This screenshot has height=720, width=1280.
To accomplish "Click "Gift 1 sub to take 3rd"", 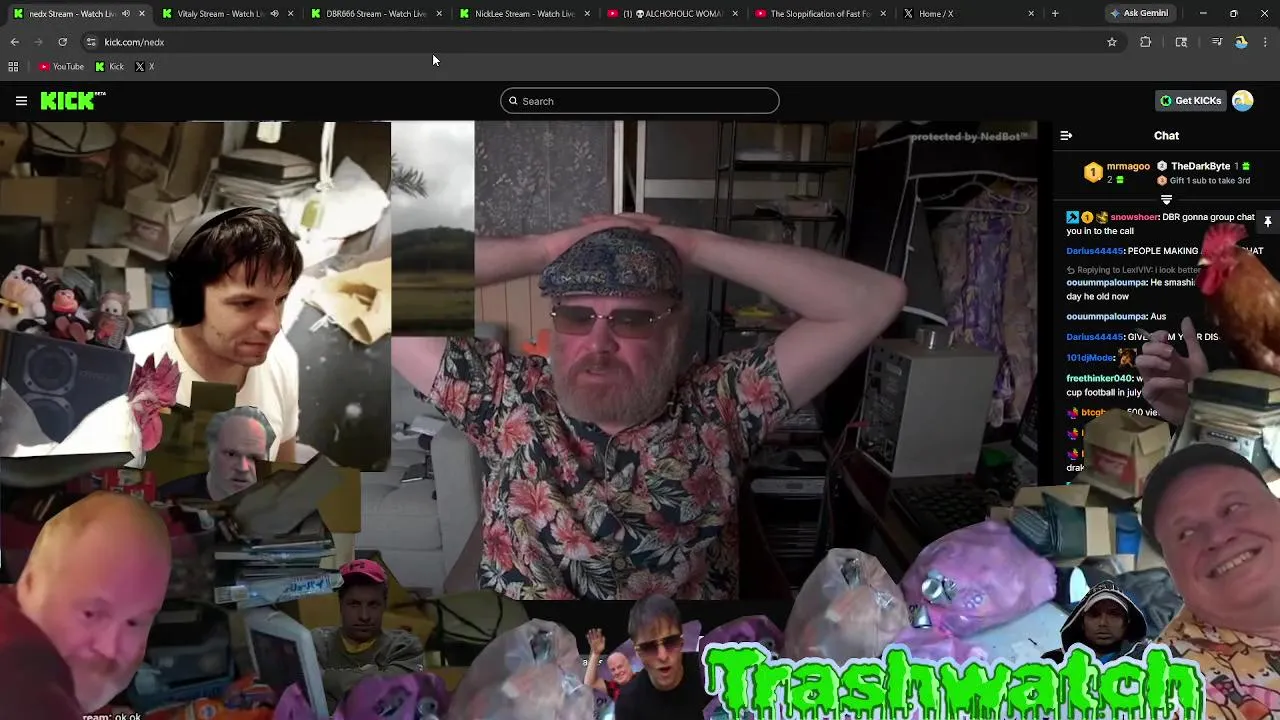I will [x=1204, y=181].
